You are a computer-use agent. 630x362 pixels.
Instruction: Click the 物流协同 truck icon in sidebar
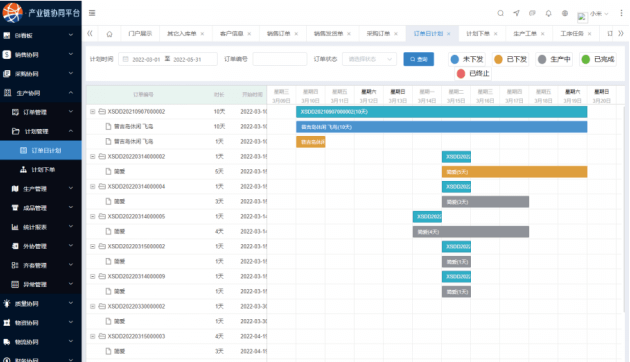[x=7, y=342]
